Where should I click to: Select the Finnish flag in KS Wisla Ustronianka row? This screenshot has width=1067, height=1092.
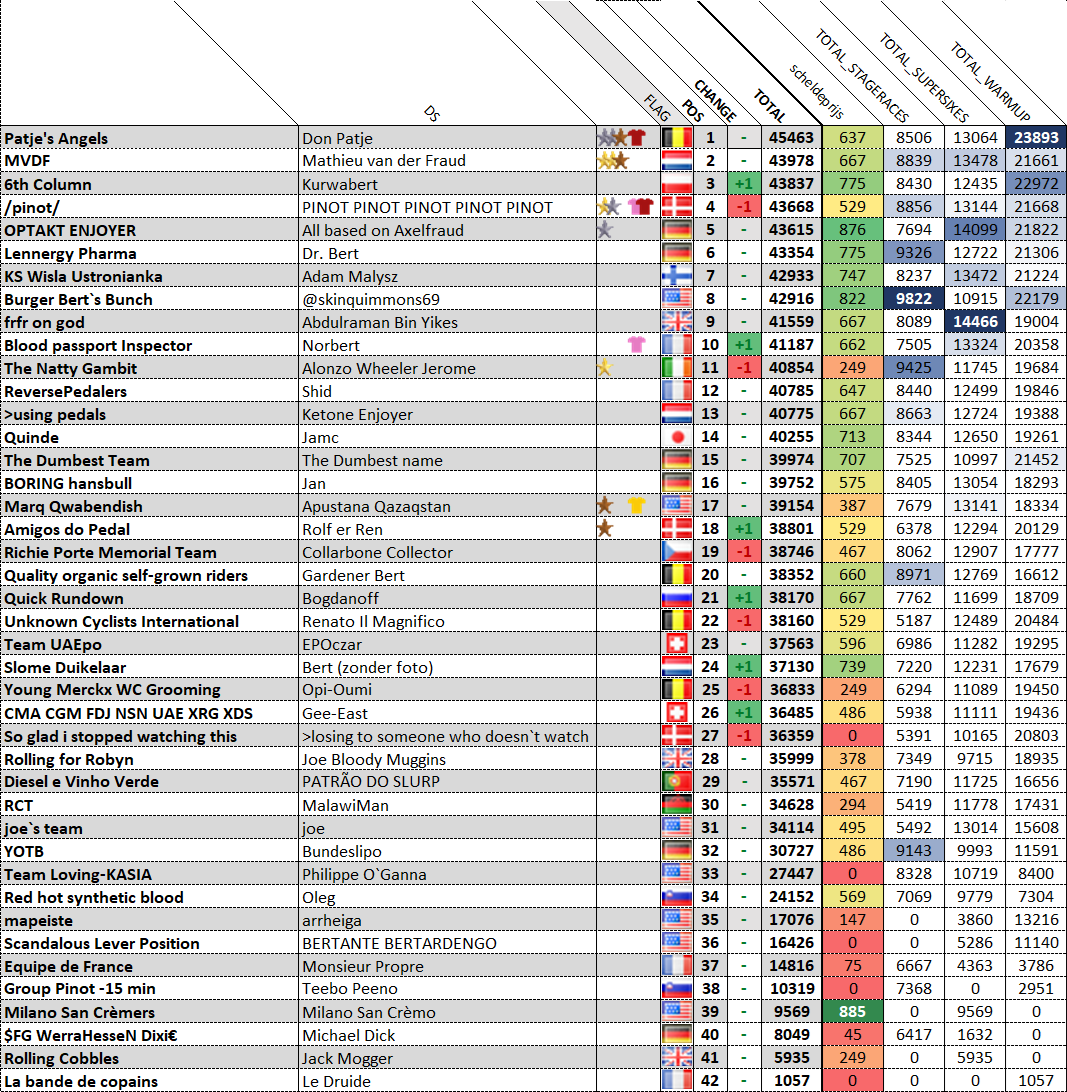pos(676,275)
